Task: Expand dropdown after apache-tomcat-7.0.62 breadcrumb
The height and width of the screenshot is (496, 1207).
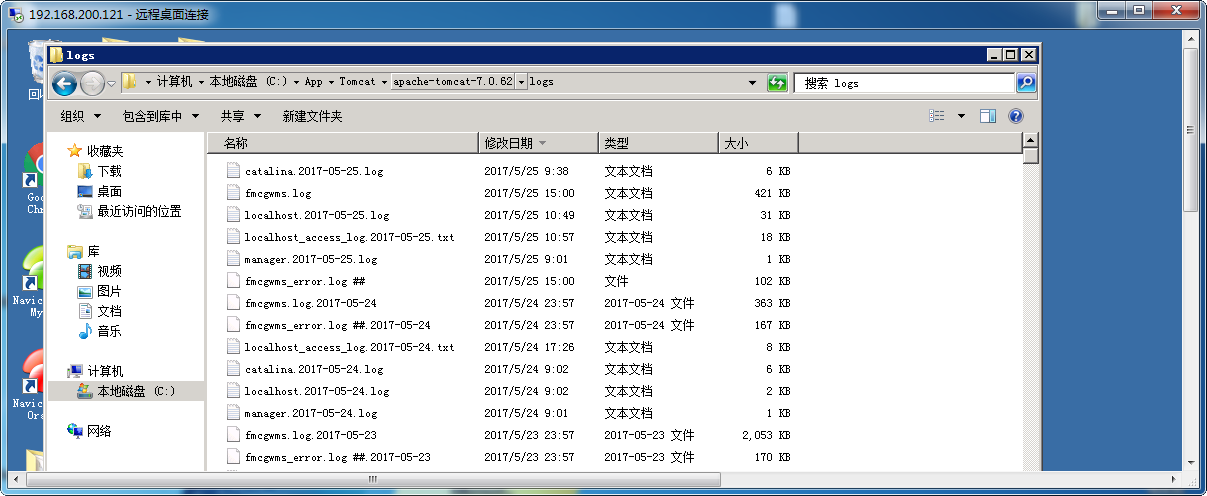Action: click(x=521, y=82)
